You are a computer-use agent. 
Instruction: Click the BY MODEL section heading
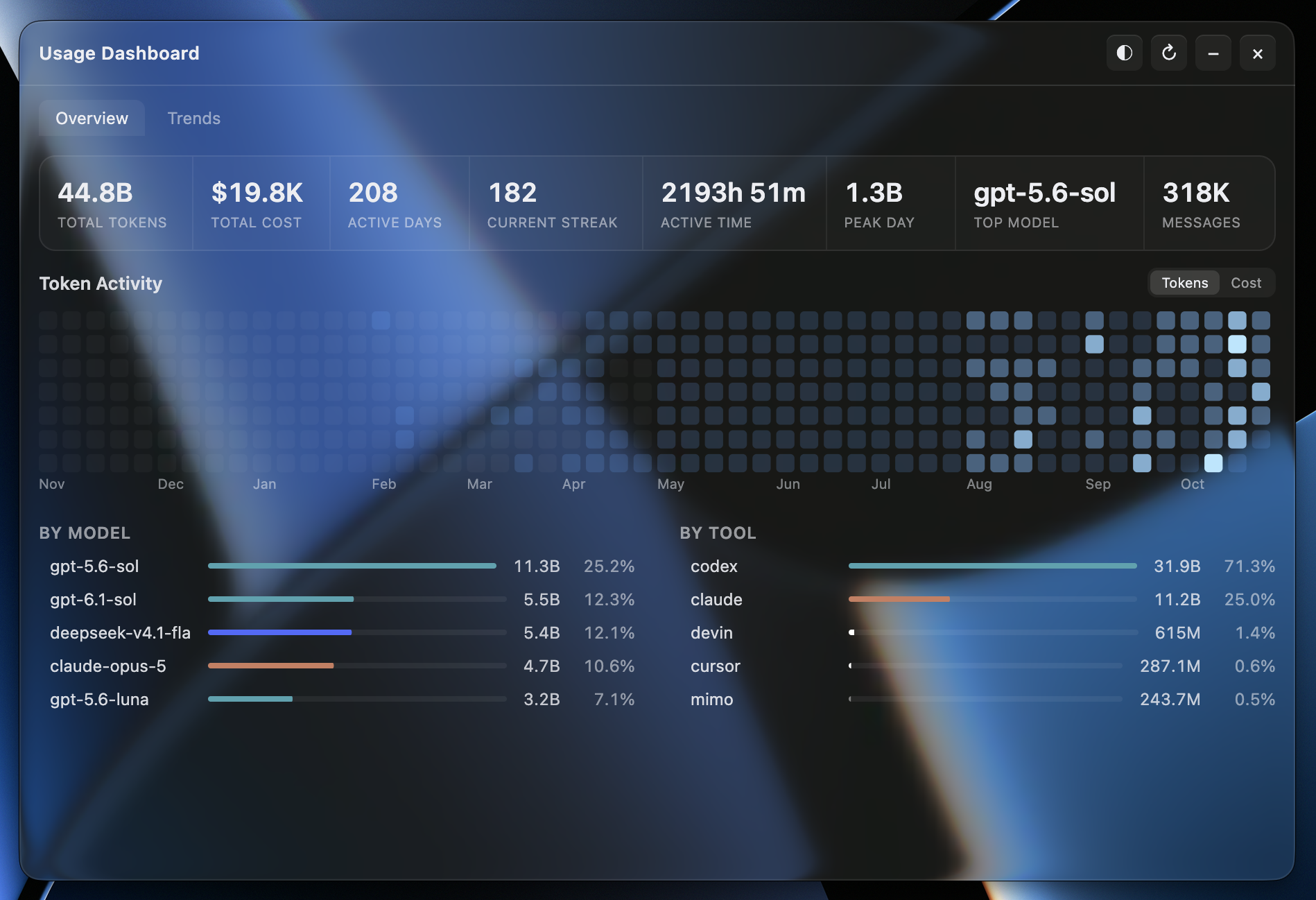[x=85, y=533]
